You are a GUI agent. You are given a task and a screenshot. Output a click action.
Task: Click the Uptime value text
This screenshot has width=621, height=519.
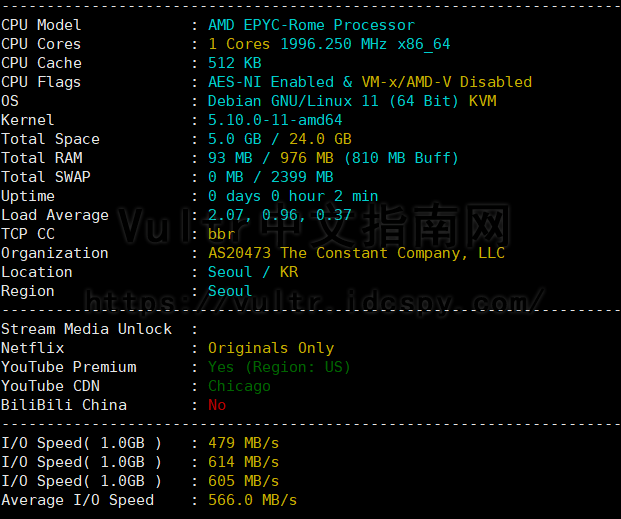pyautogui.click(x=293, y=196)
